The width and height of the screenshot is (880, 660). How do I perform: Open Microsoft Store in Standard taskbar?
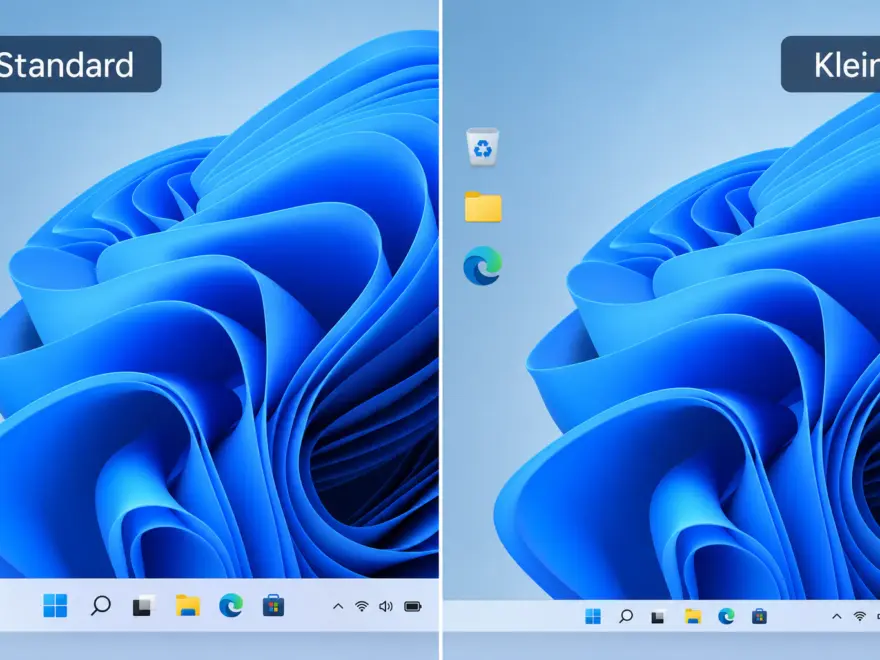pyautogui.click(x=273, y=606)
